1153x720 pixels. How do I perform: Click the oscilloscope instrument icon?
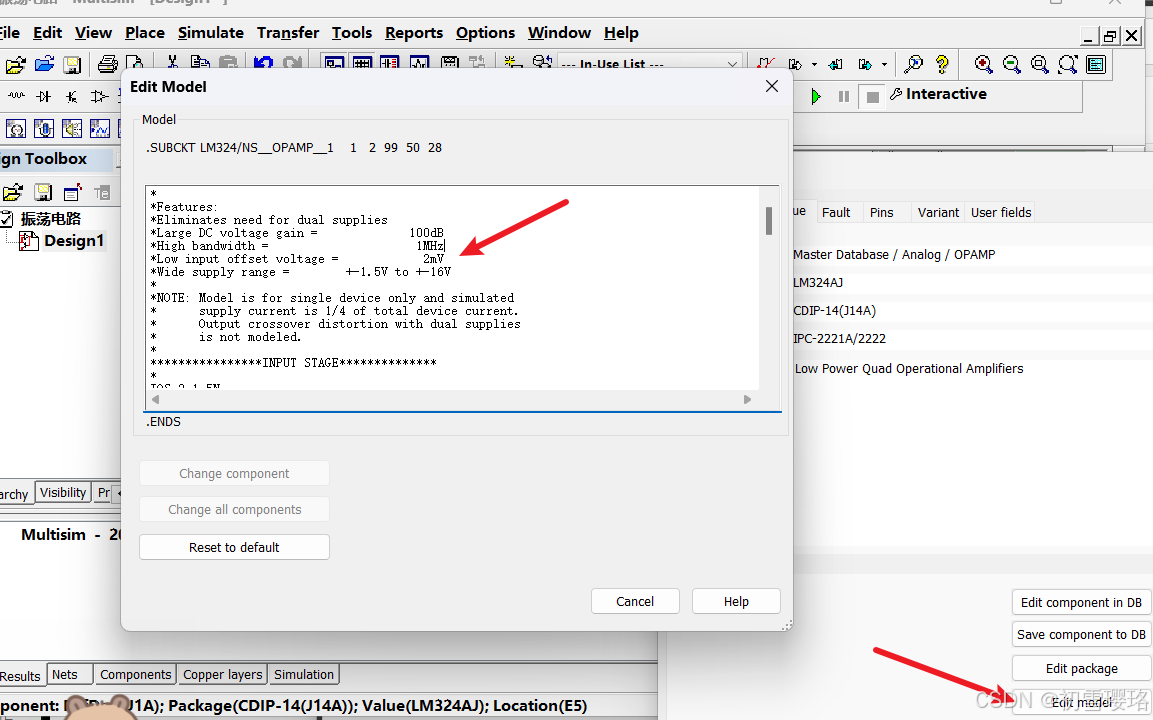coord(99,129)
